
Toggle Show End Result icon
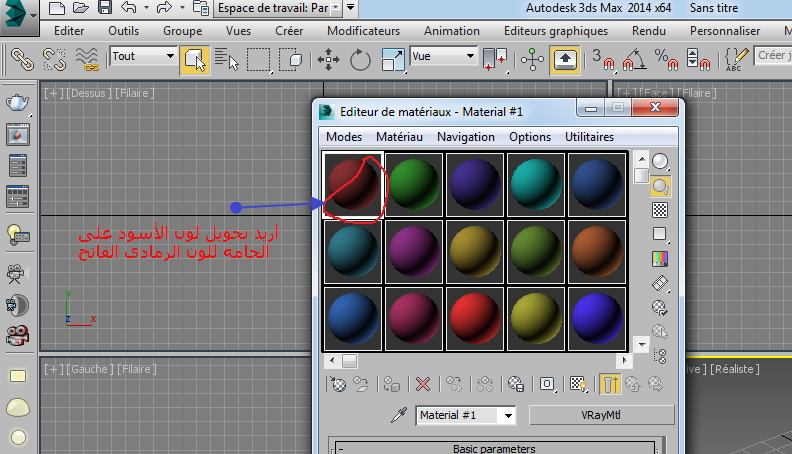[610, 384]
